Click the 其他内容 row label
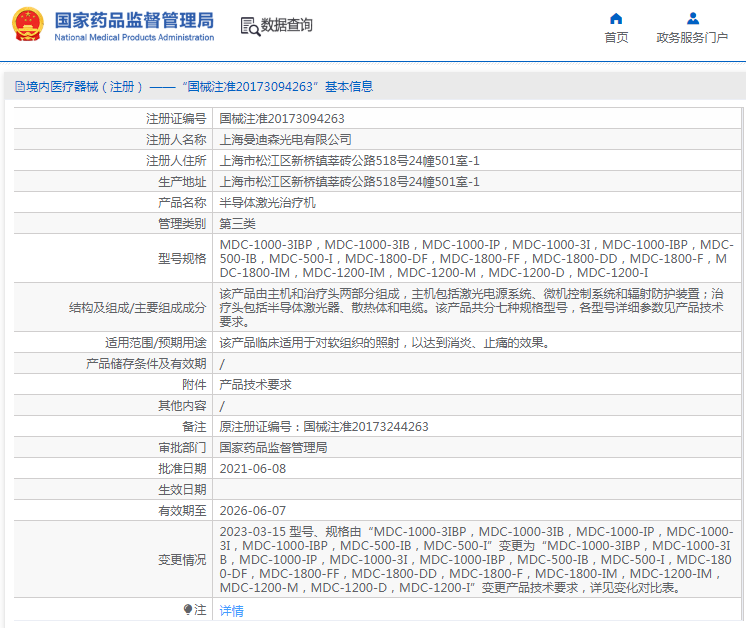The width and height of the screenshot is (746, 628). [x=182, y=405]
